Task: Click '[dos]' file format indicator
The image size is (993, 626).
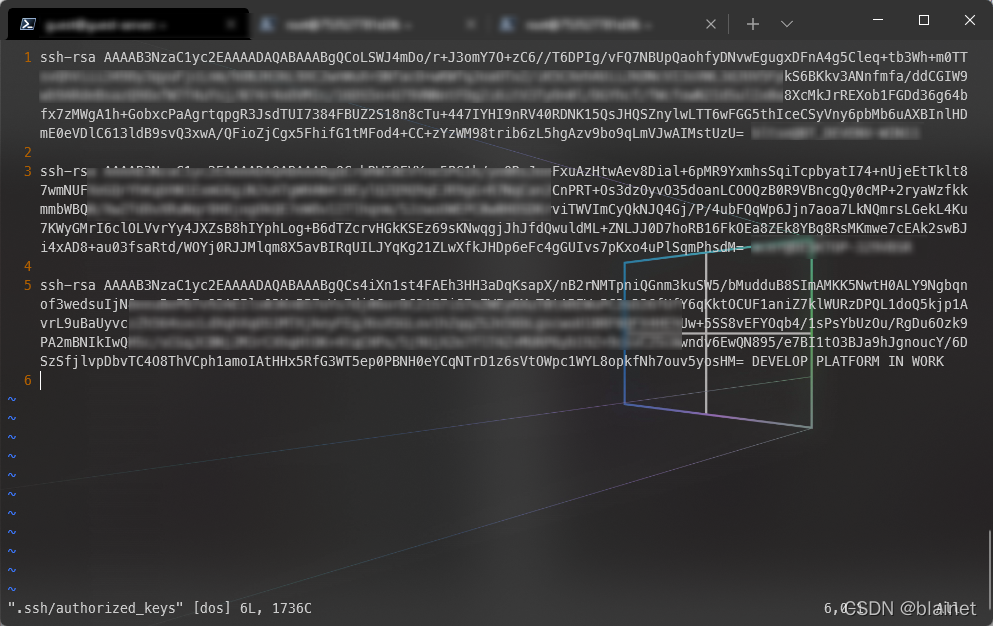Action: click(212, 608)
